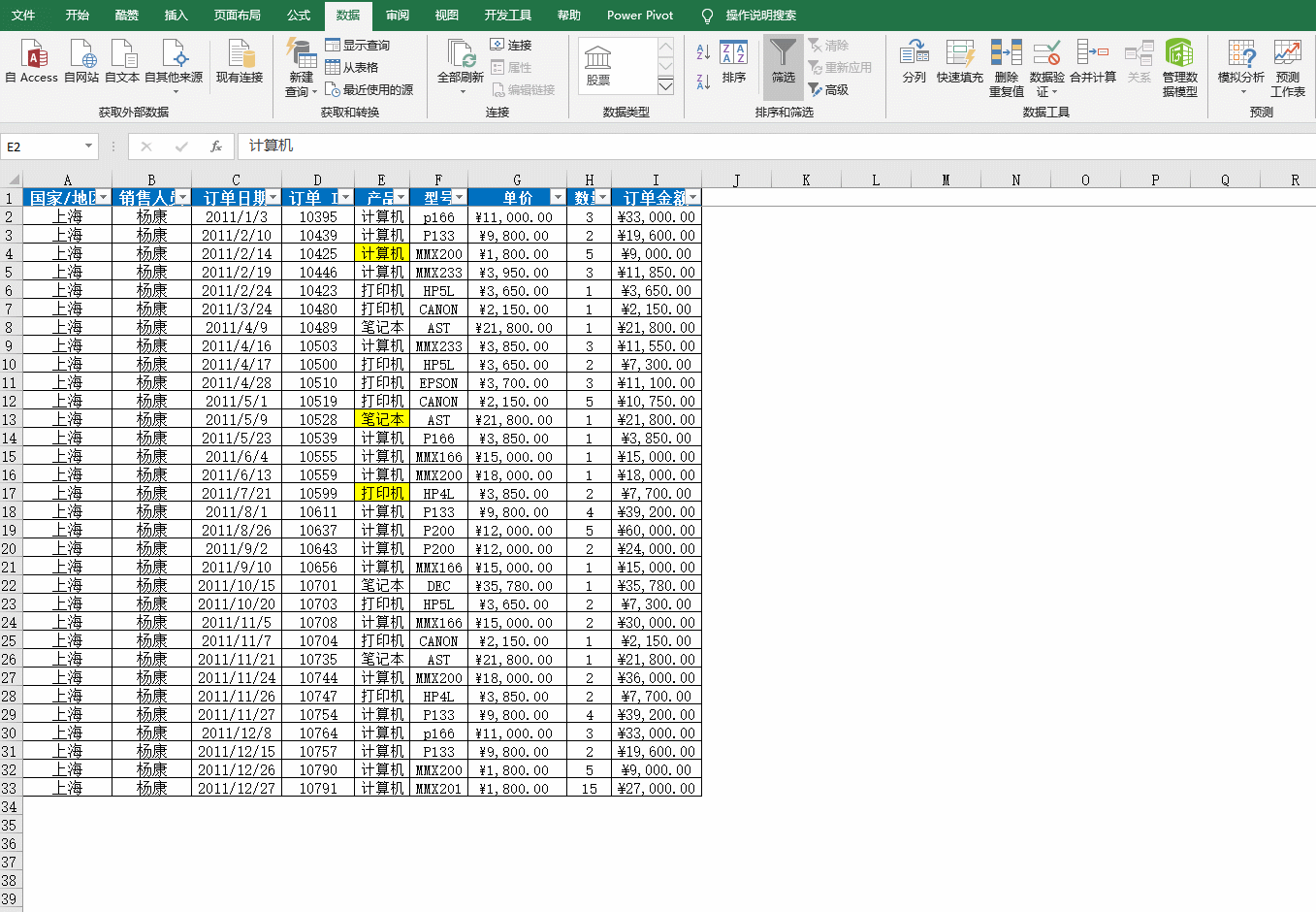
Task: Toggle the Filter (筛选) button
Action: coord(783,61)
